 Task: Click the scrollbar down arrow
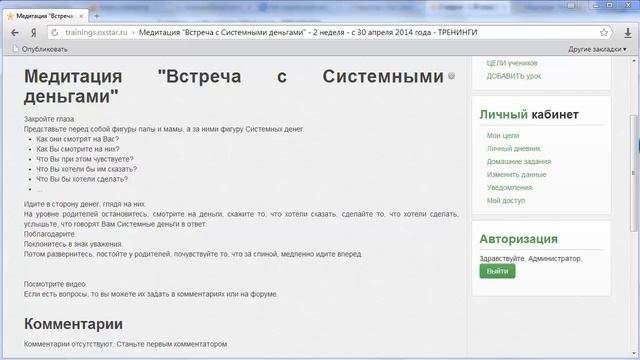(x=634, y=353)
